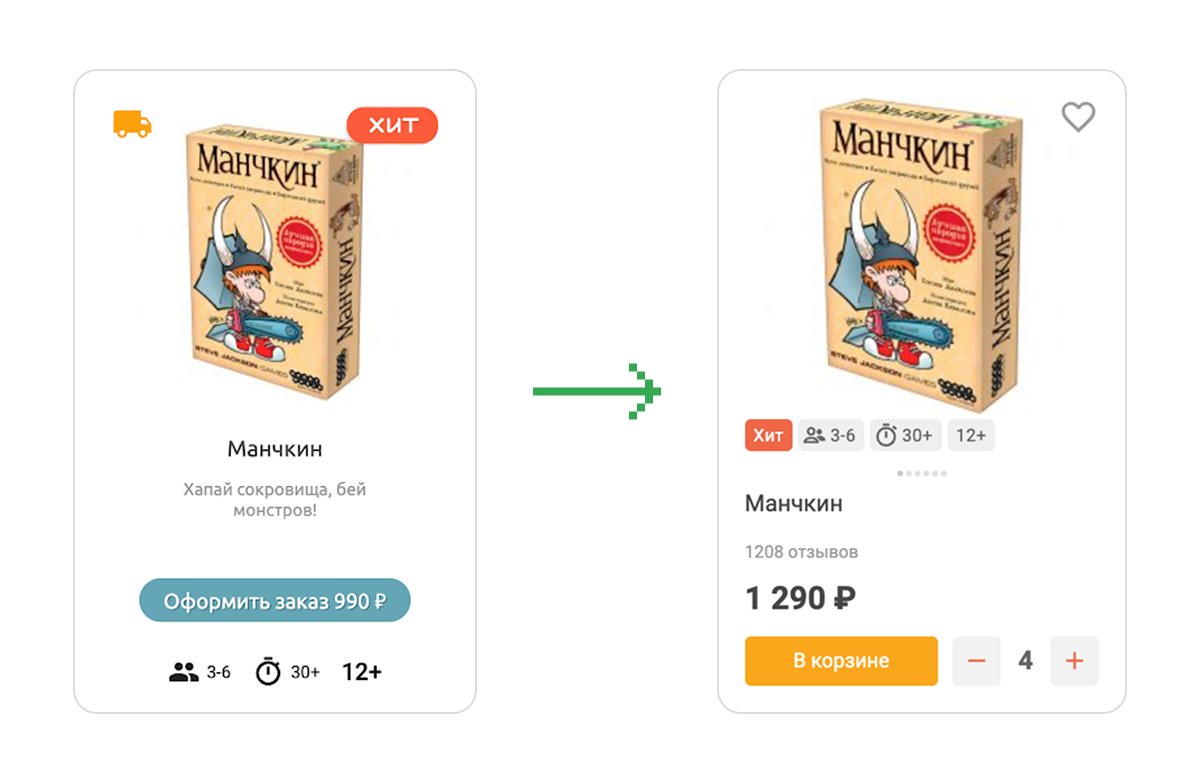Click the orange delivery truck icon

[x=132, y=124]
